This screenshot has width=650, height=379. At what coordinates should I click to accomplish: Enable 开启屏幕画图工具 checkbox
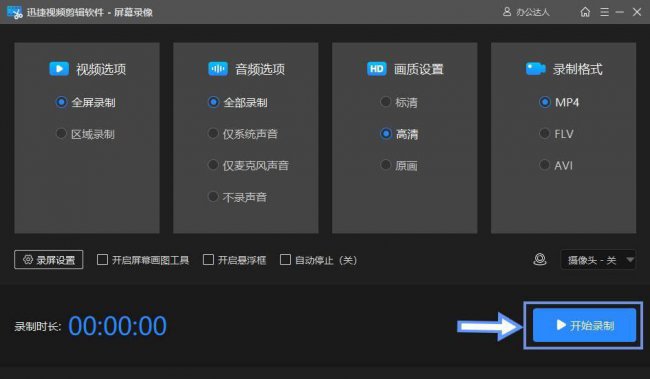102,260
